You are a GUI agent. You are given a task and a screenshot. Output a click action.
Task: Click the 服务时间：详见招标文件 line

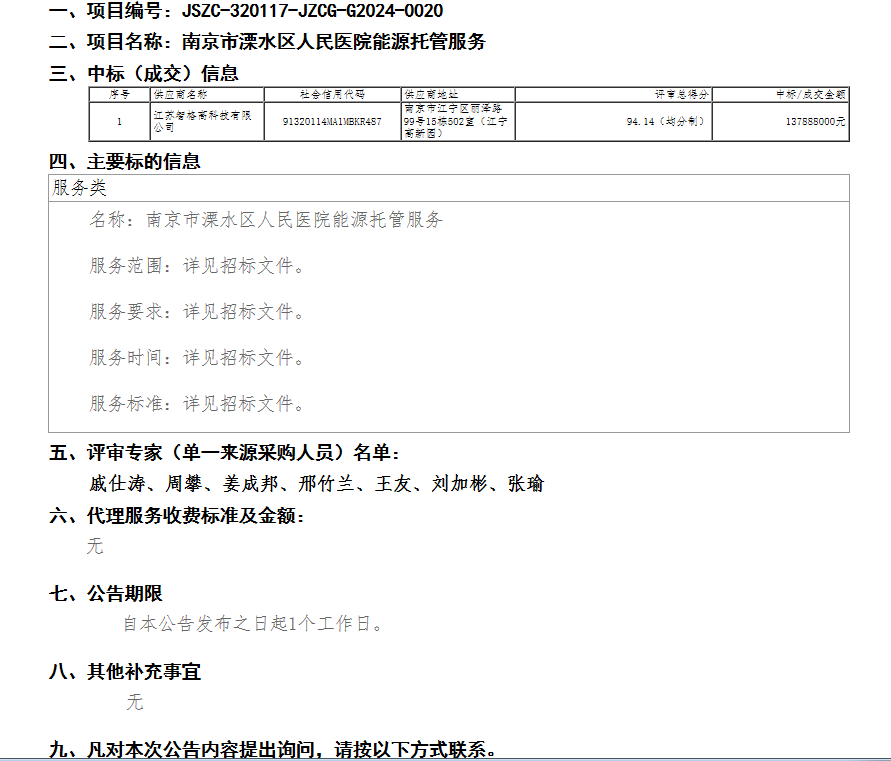pos(197,358)
